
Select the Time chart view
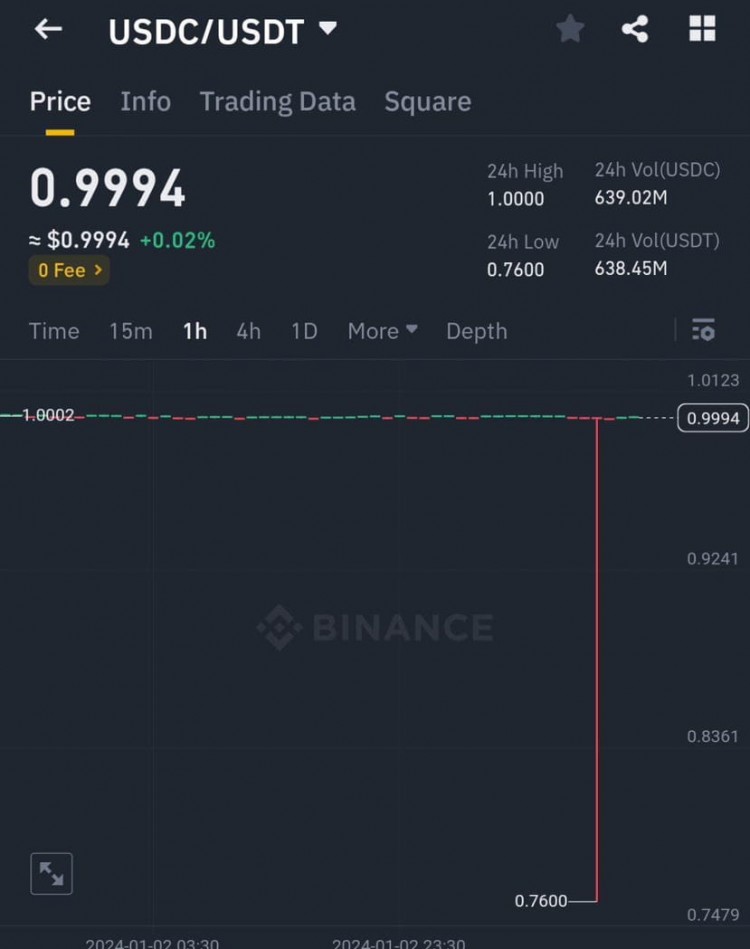[54, 331]
